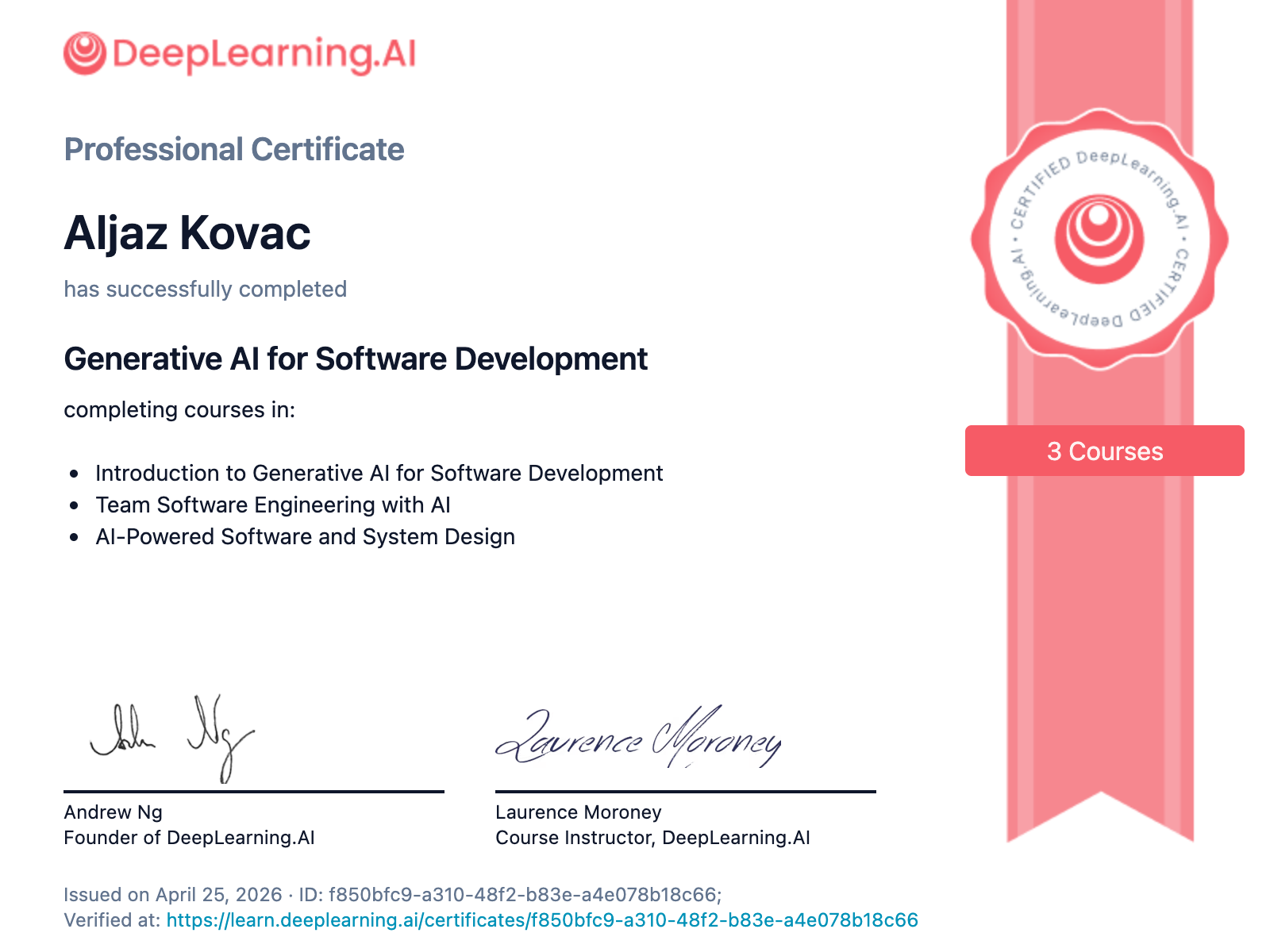Click Course Instructor, DeepLearning.AI text
Image resolution: width=1270 pixels, height=952 pixels.
[x=652, y=838]
